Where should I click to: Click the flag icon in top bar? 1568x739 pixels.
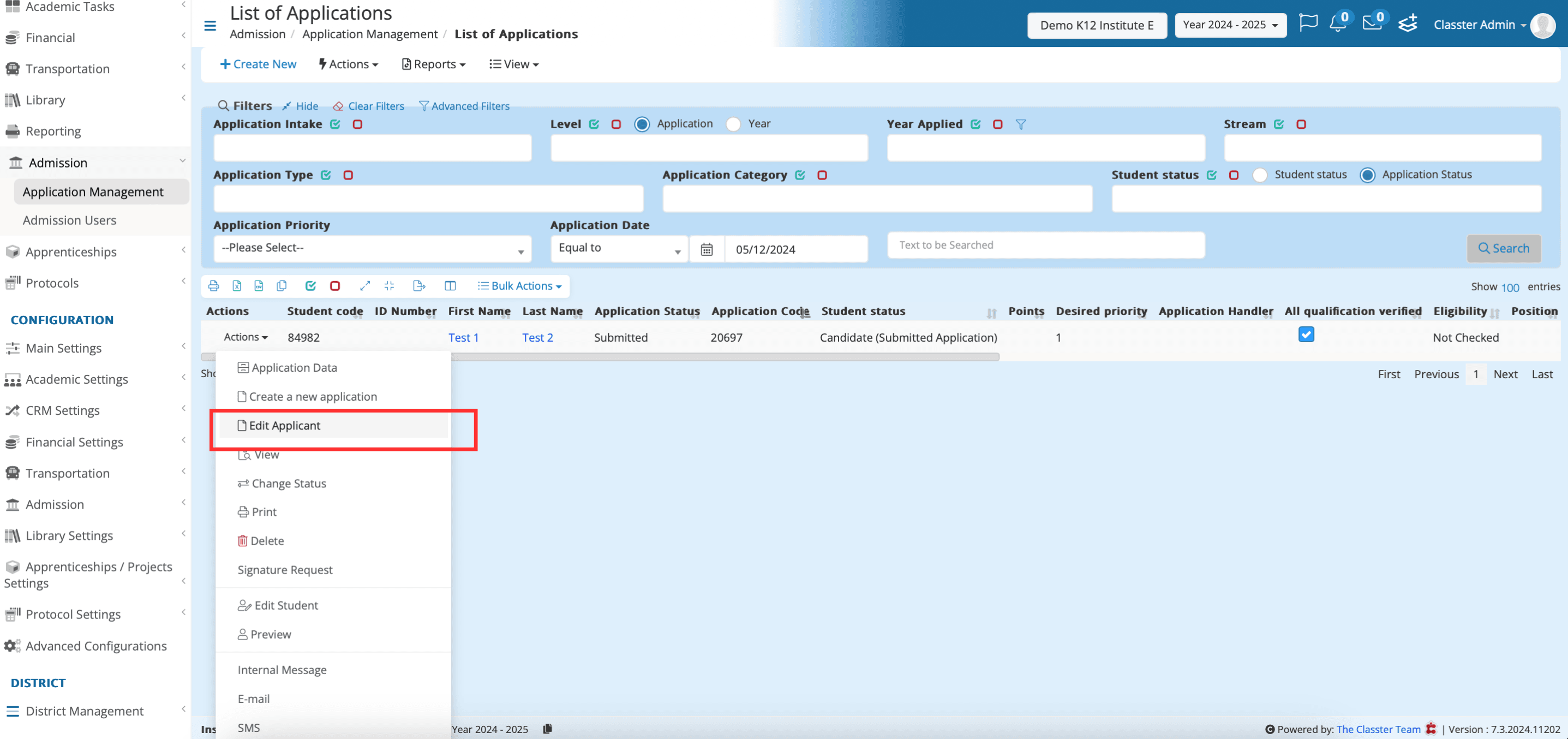pyautogui.click(x=1308, y=23)
